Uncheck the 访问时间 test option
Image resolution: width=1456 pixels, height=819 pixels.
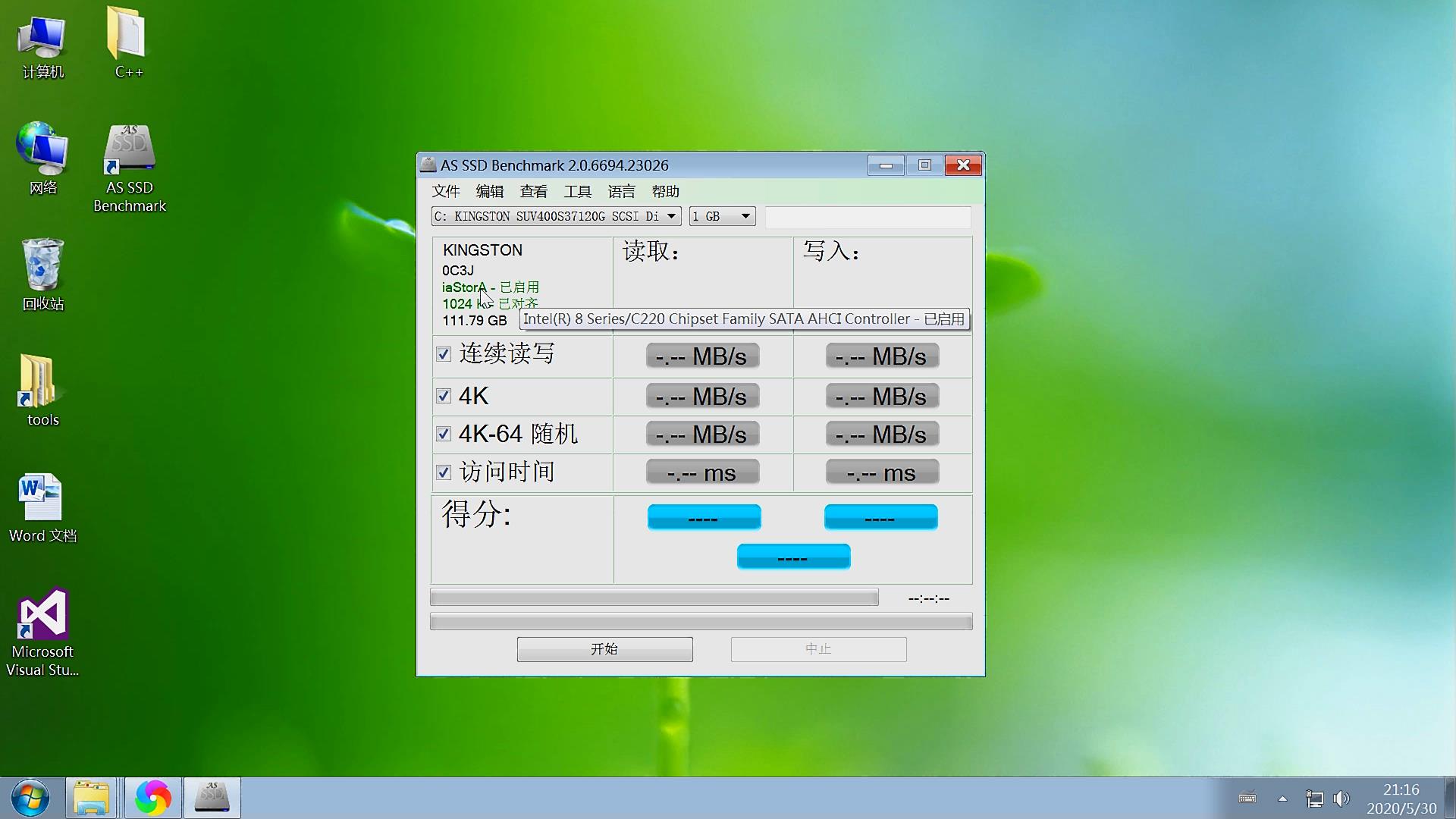444,471
